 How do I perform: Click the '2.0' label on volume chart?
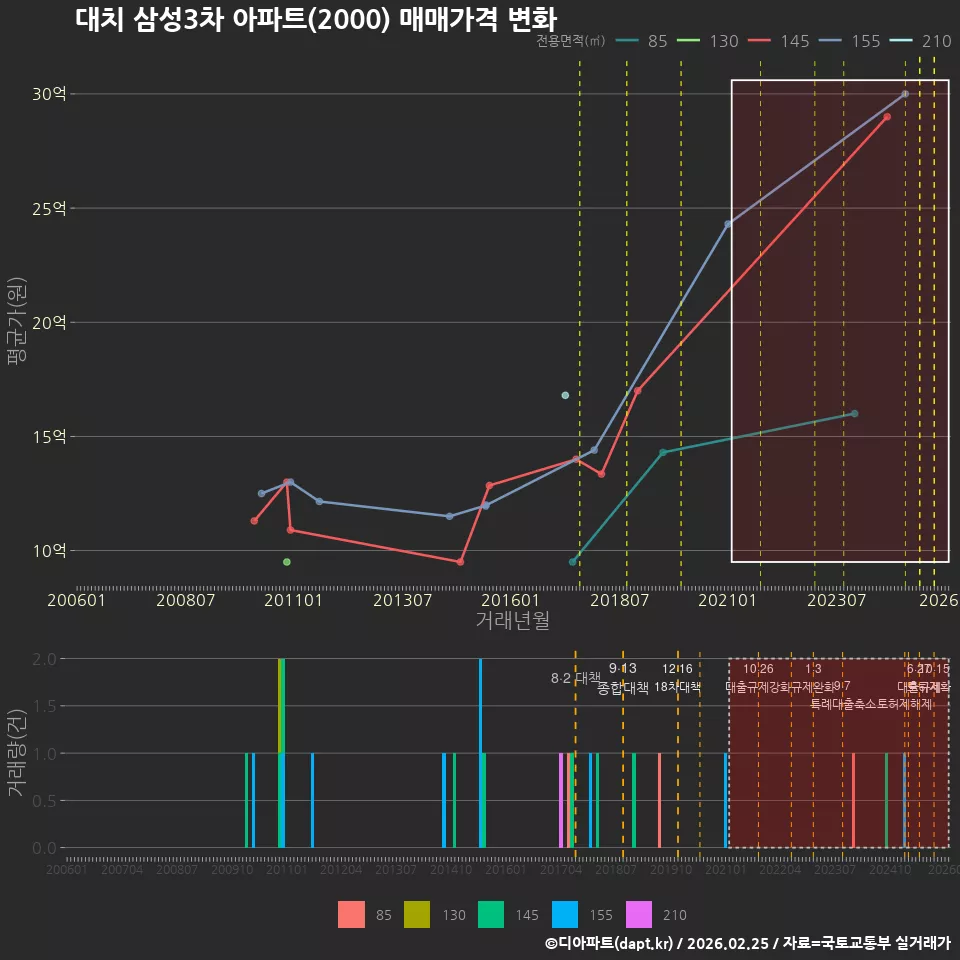click(44, 659)
